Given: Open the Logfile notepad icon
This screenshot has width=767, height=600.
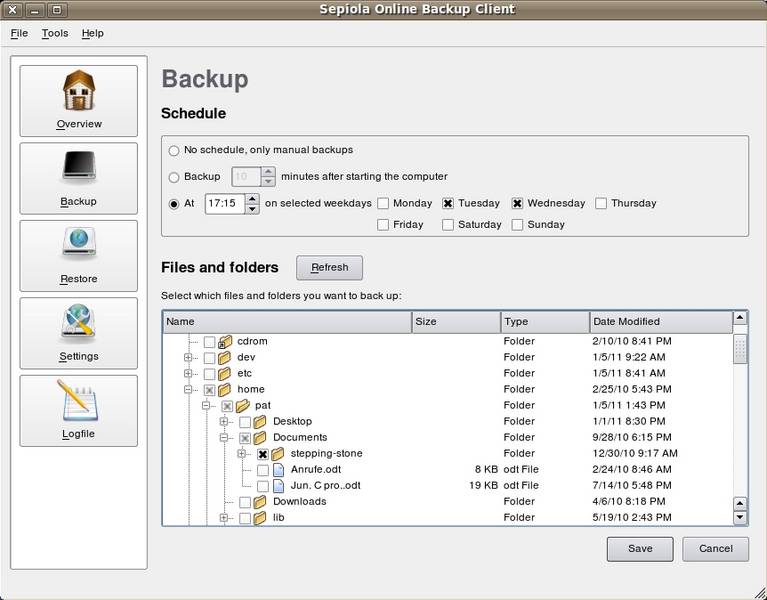Looking at the screenshot, I should 79,401.
